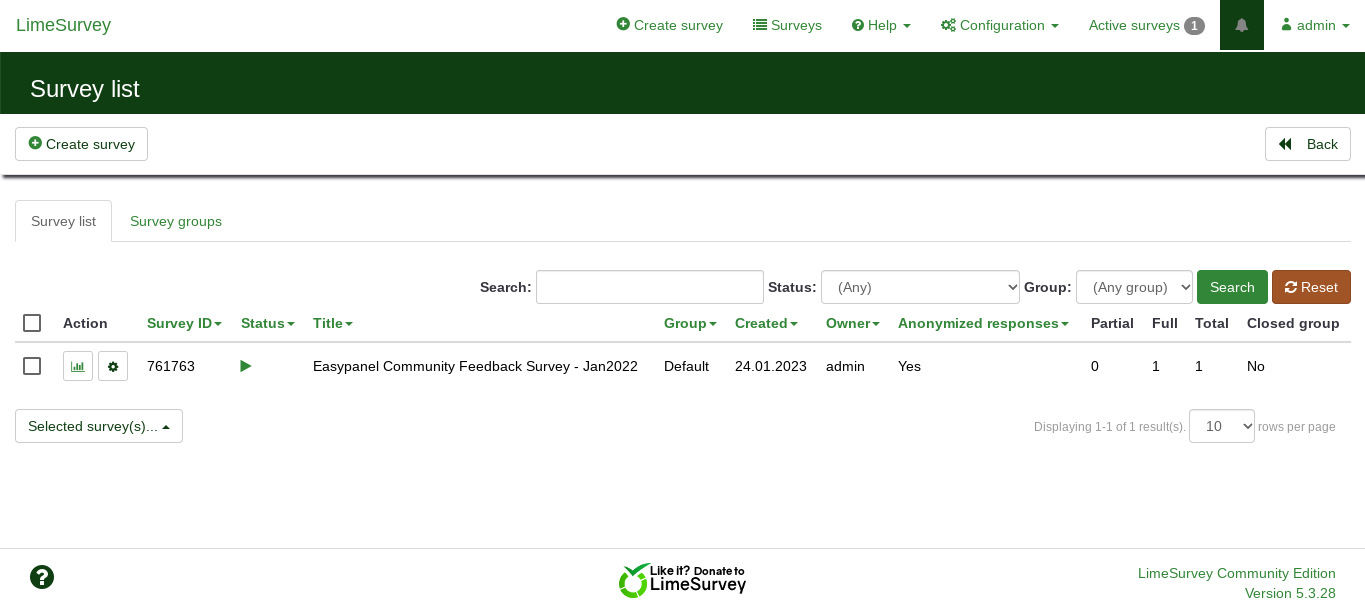Viewport: 1365px width, 611px height.
Task: Check the Easypanel survey row checkbox
Action: click(x=32, y=366)
